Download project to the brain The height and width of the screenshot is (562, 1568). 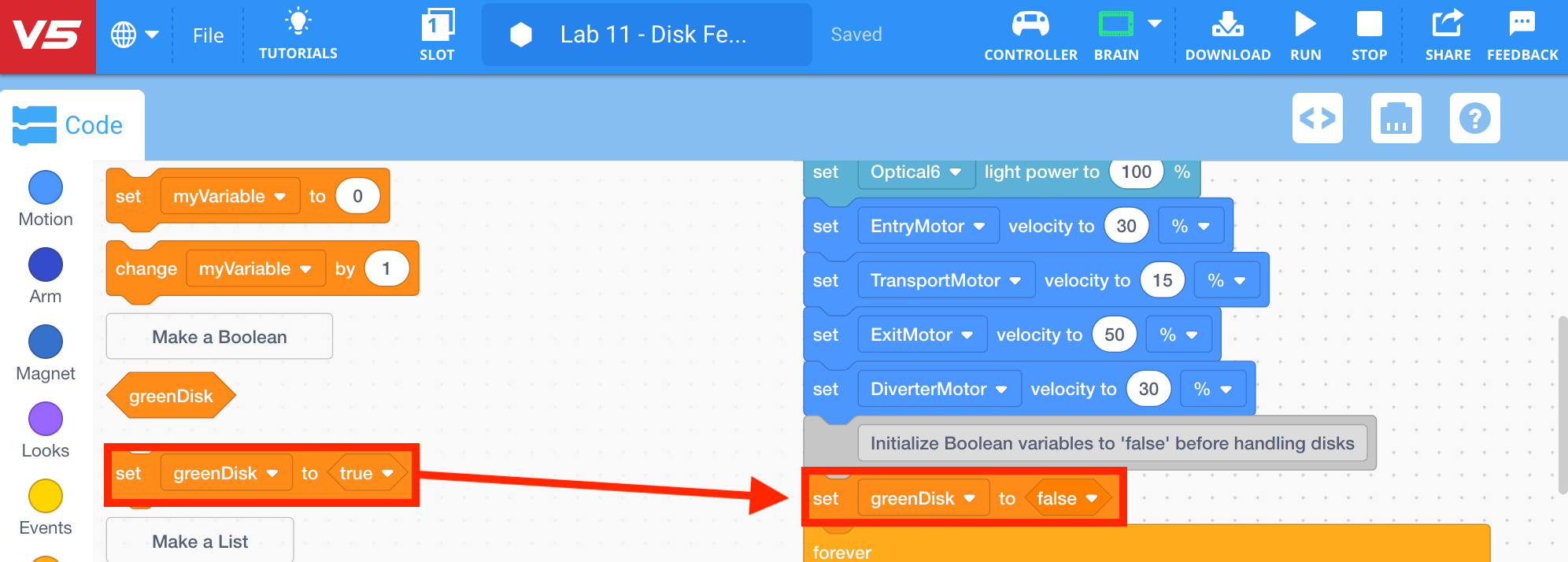click(x=1228, y=35)
